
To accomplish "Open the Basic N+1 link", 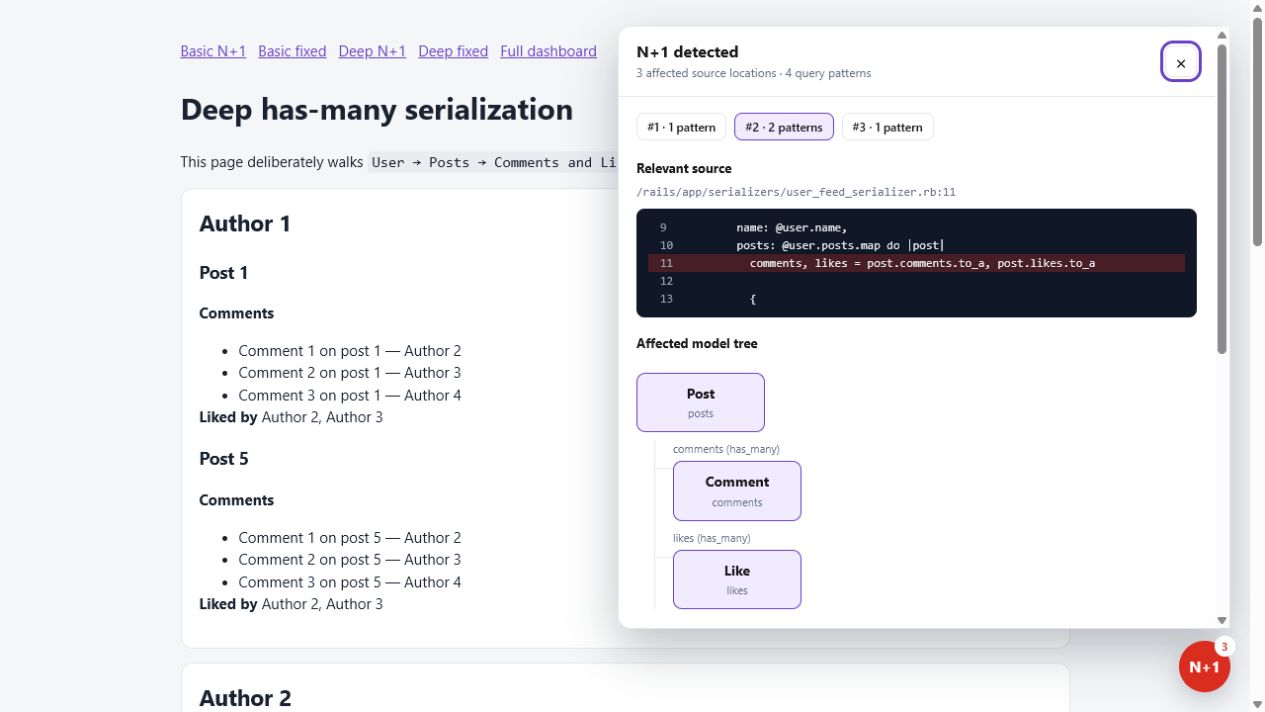I will tap(213, 51).
